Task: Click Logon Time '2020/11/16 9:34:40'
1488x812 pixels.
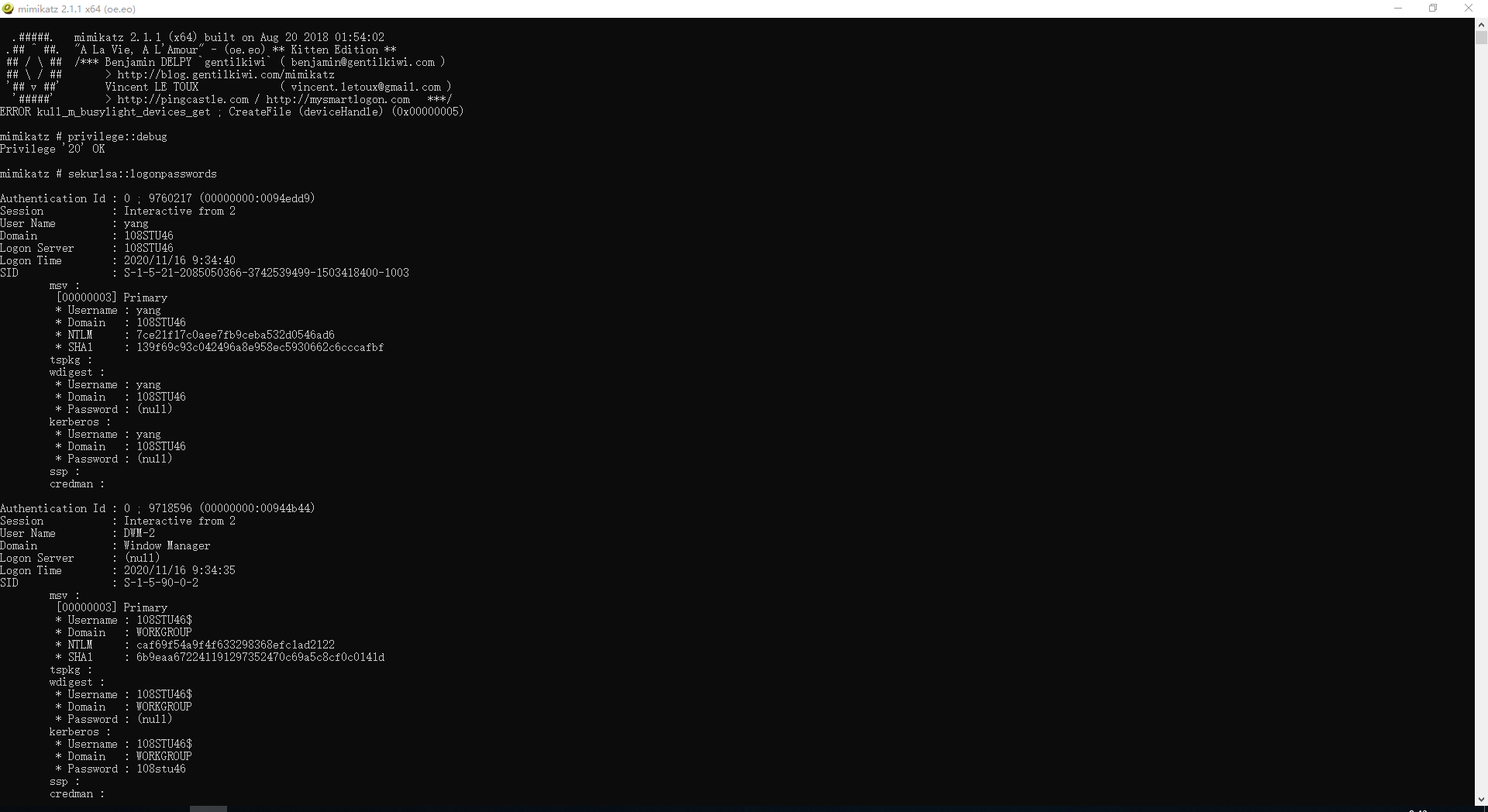Action: click(180, 260)
